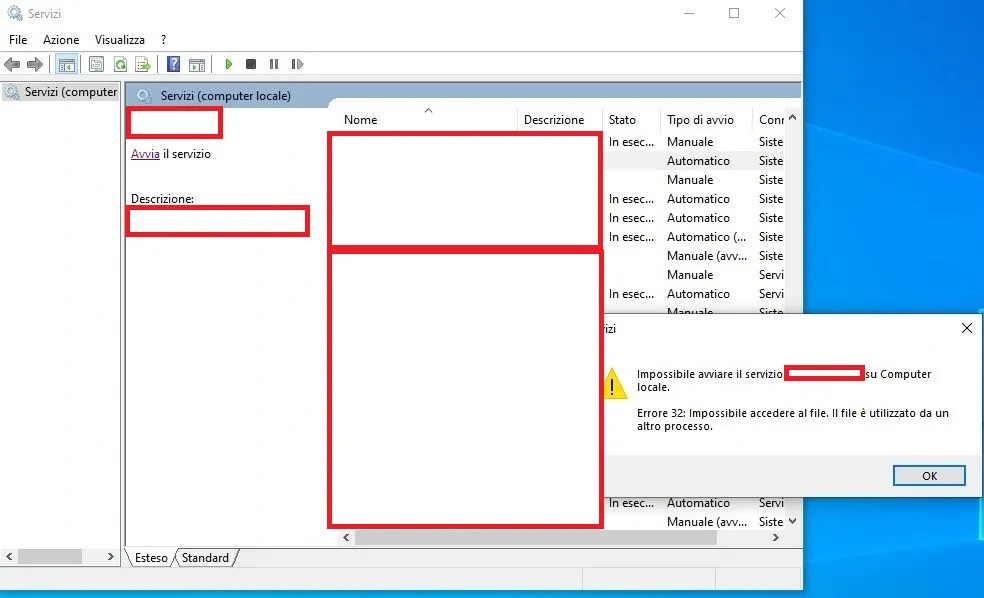The height and width of the screenshot is (598, 984).
Task: Sort services by the Nome column header
Action: [x=361, y=120]
